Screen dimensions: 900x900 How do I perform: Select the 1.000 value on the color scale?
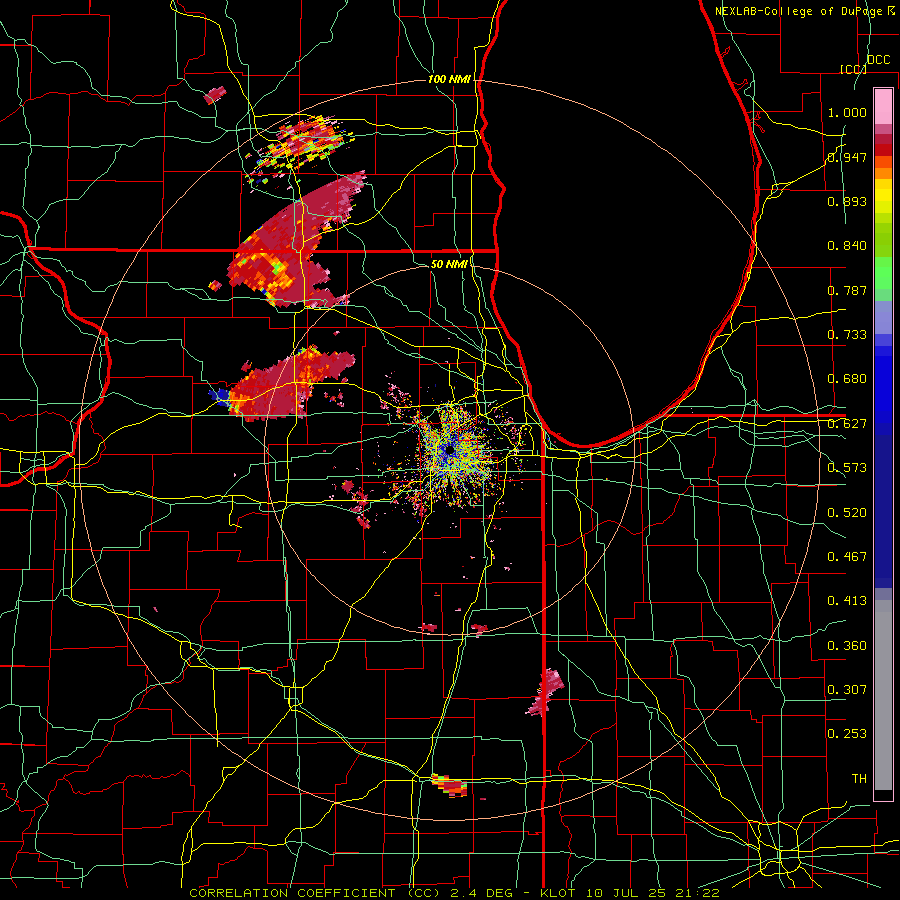point(847,112)
